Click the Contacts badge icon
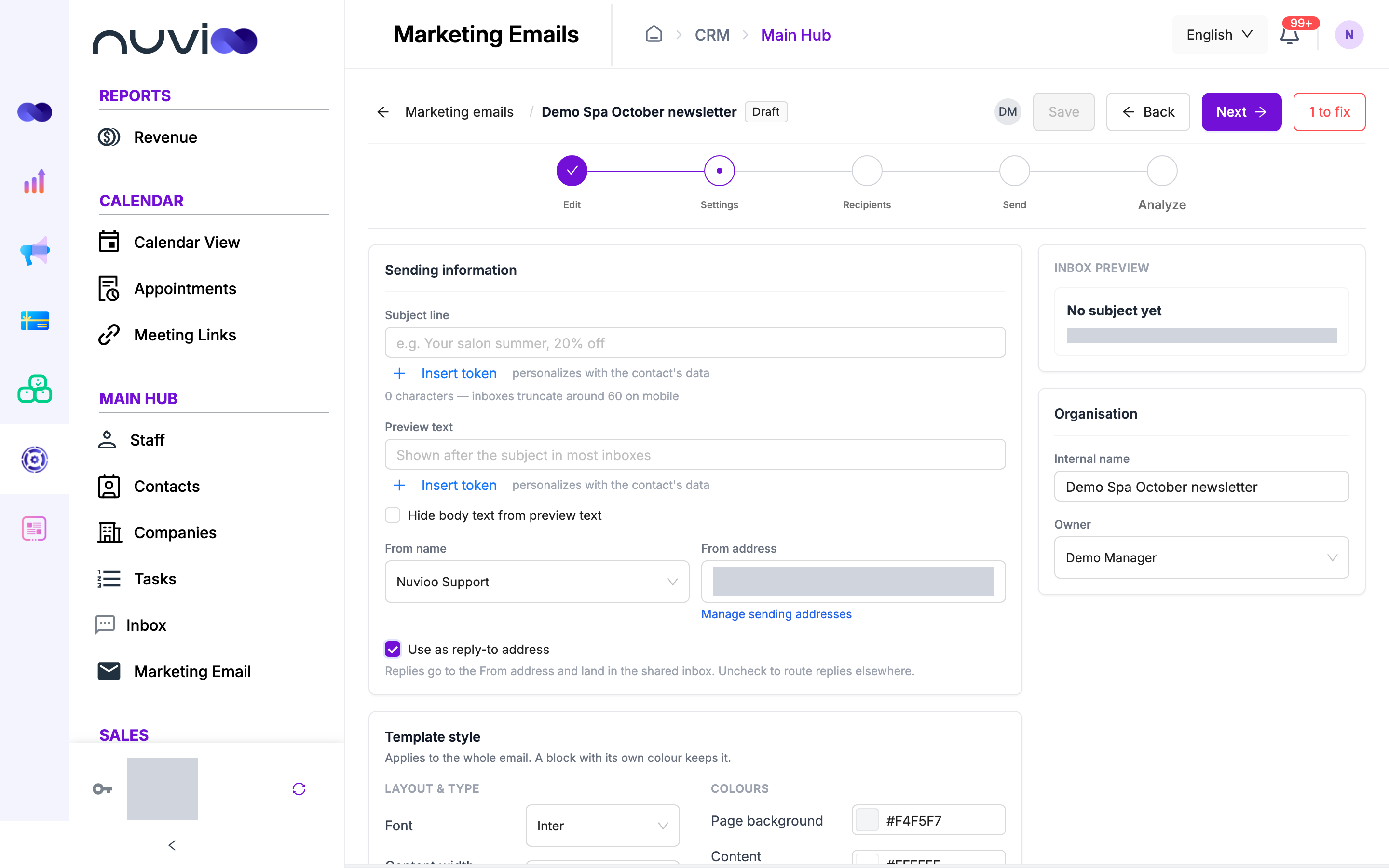Screen dimensions: 1389x868 coord(109,486)
